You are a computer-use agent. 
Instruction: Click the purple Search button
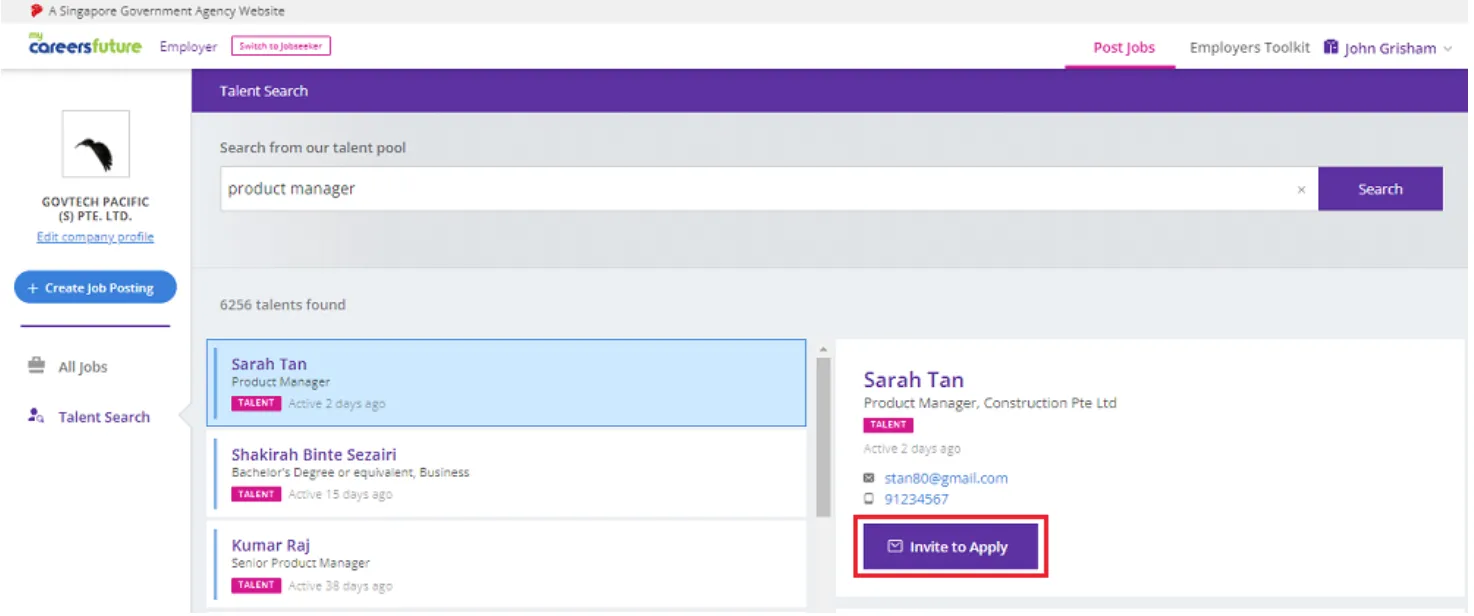pyautogui.click(x=1380, y=189)
